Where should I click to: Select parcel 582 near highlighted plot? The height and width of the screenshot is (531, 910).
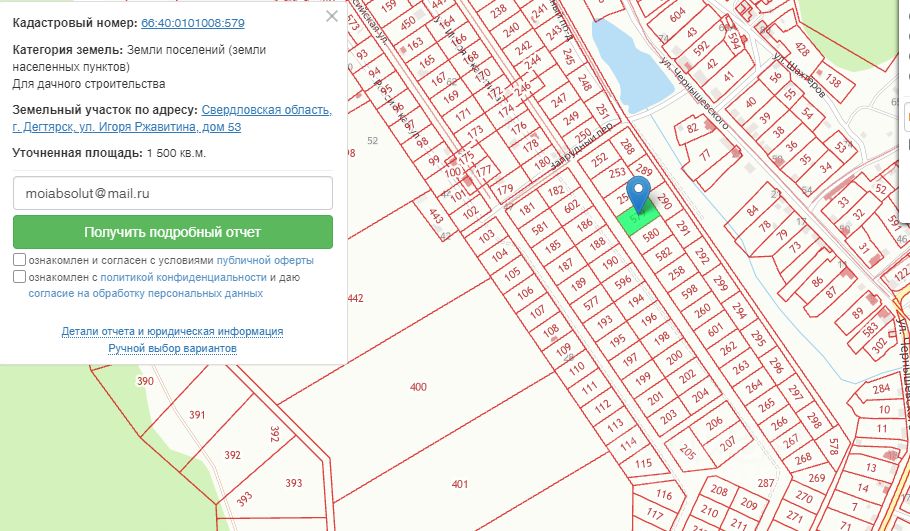tap(664, 253)
